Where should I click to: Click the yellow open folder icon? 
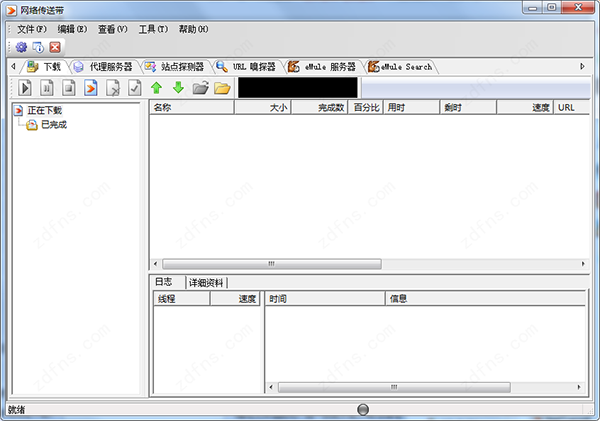coord(222,89)
